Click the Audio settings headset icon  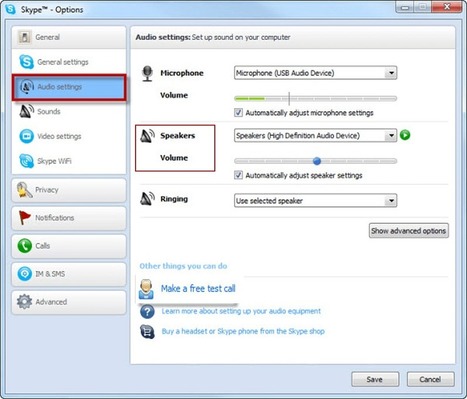coord(27,87)
